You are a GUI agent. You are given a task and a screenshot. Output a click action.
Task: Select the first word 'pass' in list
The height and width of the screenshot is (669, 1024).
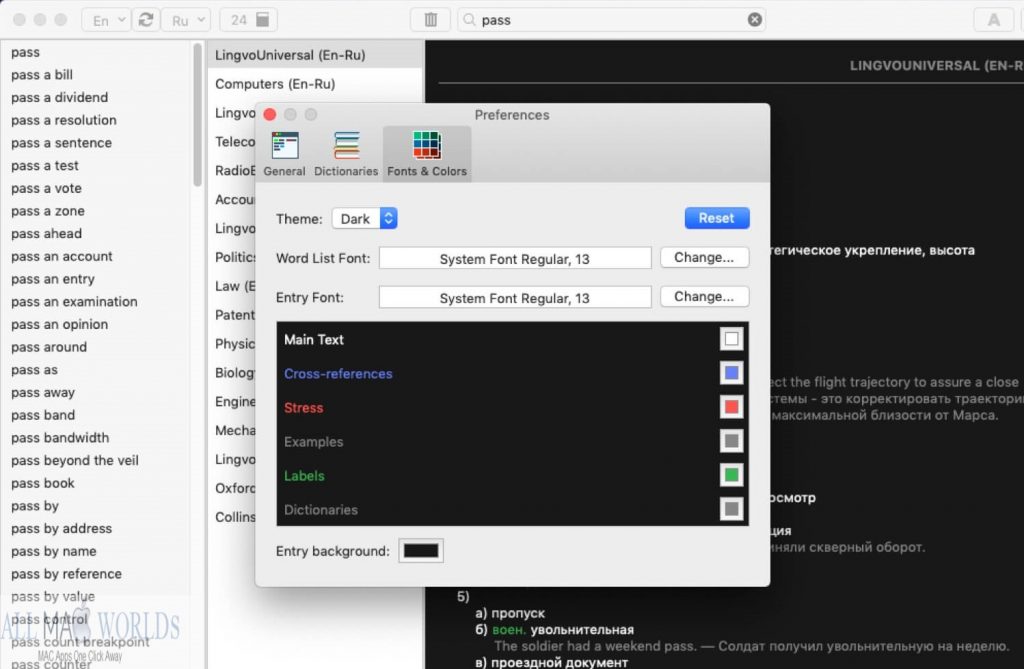point(25,52)
